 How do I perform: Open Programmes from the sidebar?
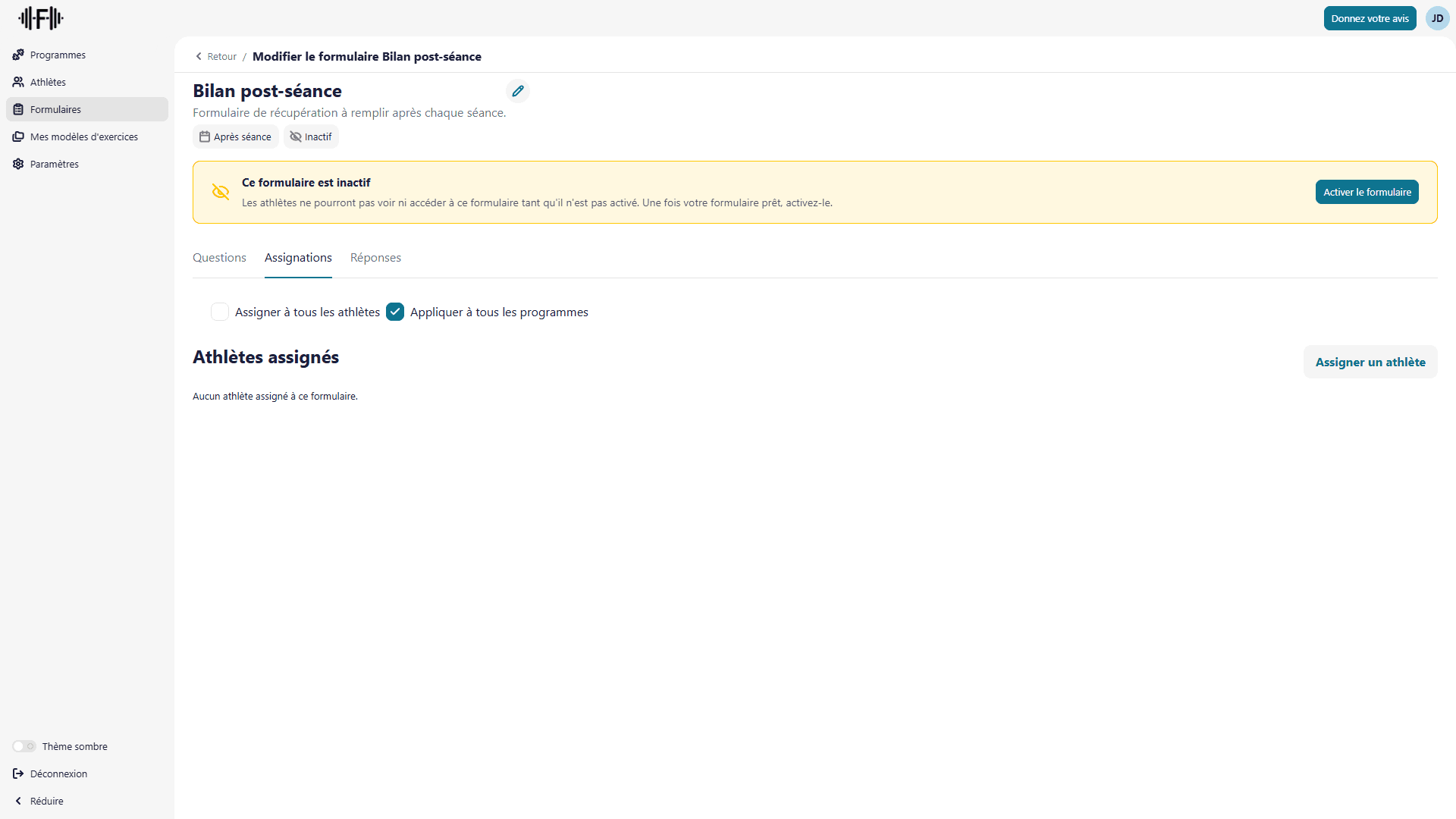[x=58, y=55]
